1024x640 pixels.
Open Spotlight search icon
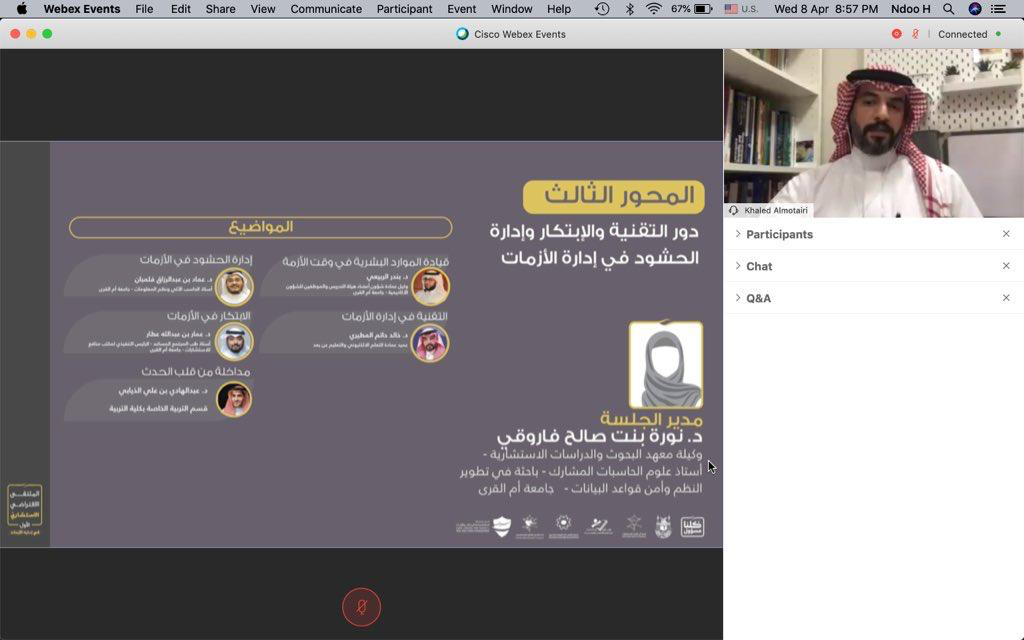tap(948, 9)
